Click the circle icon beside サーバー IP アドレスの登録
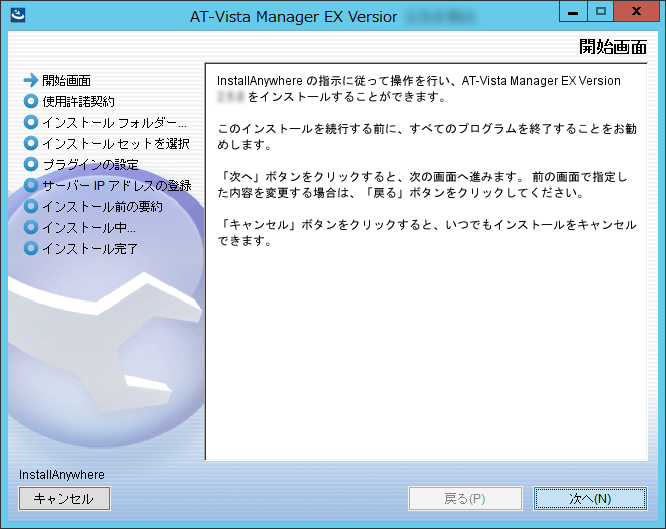The width and height of the screenshot is (666, 529). click(x=31, y=185)
